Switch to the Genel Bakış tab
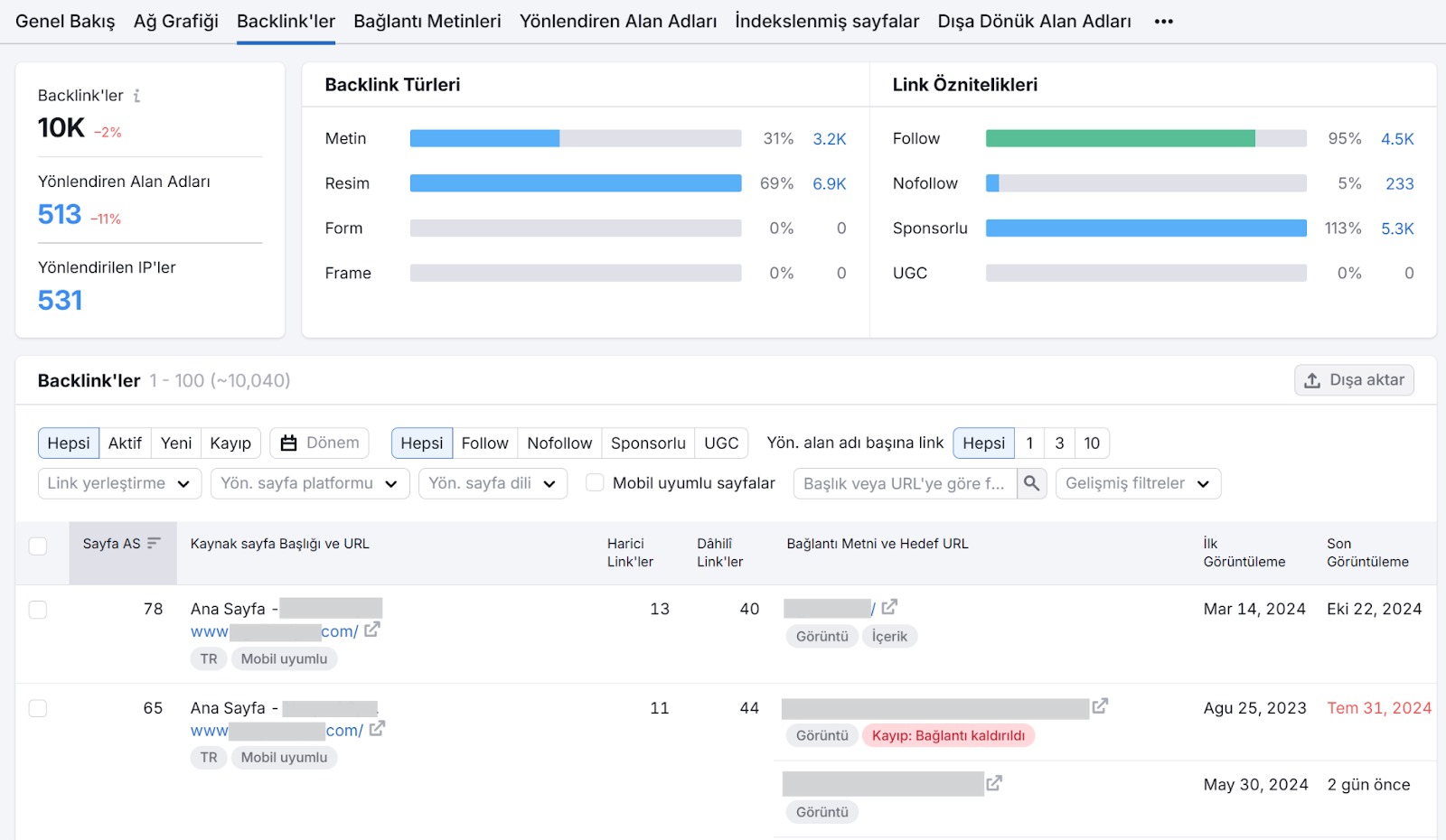The height and width of the screenshot is (840, 1446). point(65,22)
